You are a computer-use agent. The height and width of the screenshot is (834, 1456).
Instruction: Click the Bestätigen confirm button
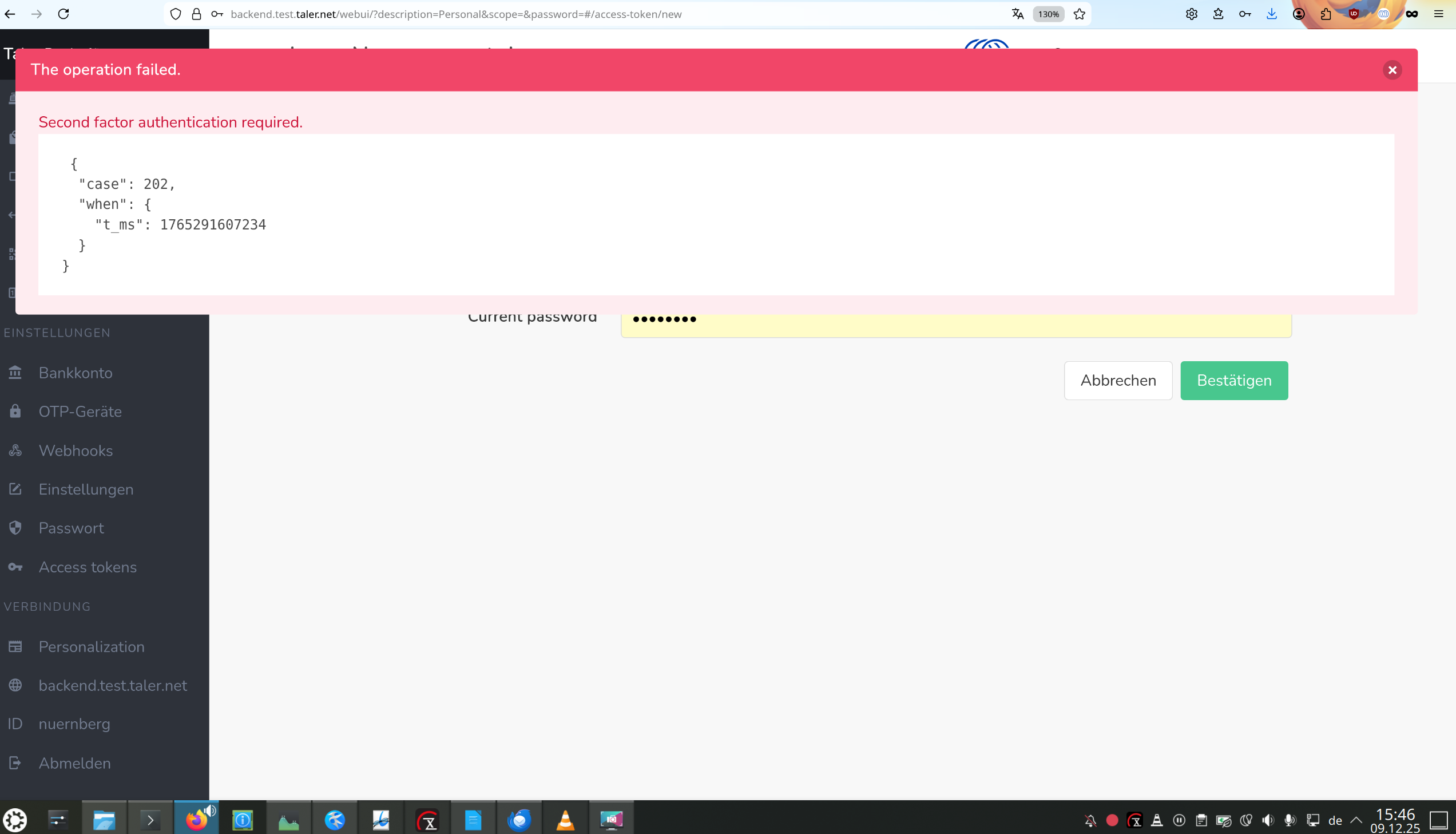click(x=1234, y=380)
